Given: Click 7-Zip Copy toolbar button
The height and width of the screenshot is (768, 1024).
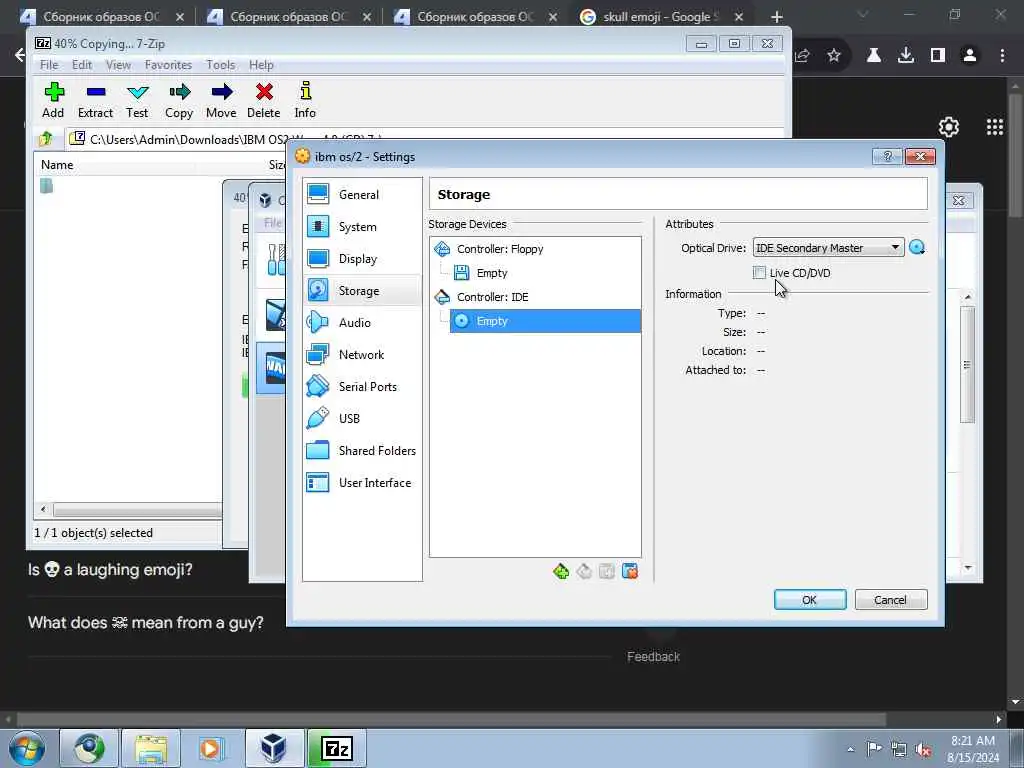Looking at the screenshot, I should pos(179,101).
